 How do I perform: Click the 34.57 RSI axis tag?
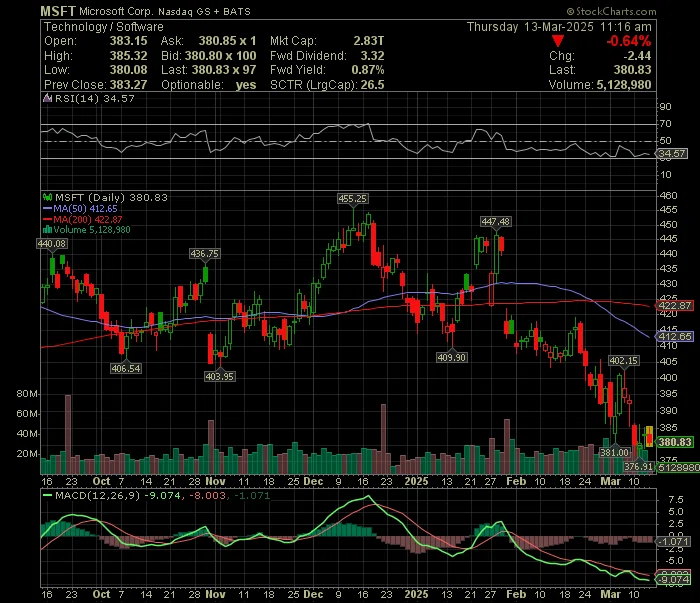click(671, 154)
